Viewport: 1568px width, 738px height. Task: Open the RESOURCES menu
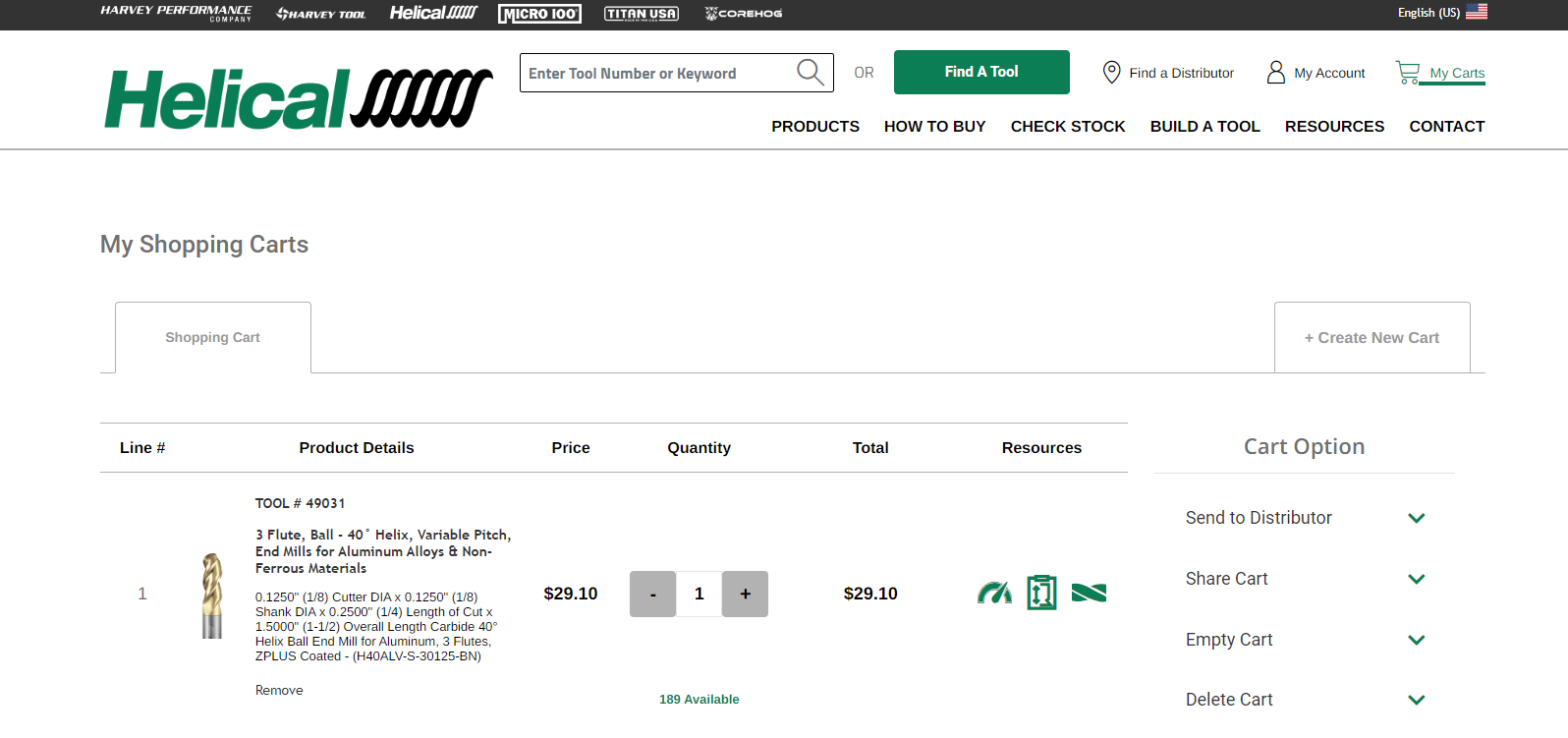coord(1334,126)
